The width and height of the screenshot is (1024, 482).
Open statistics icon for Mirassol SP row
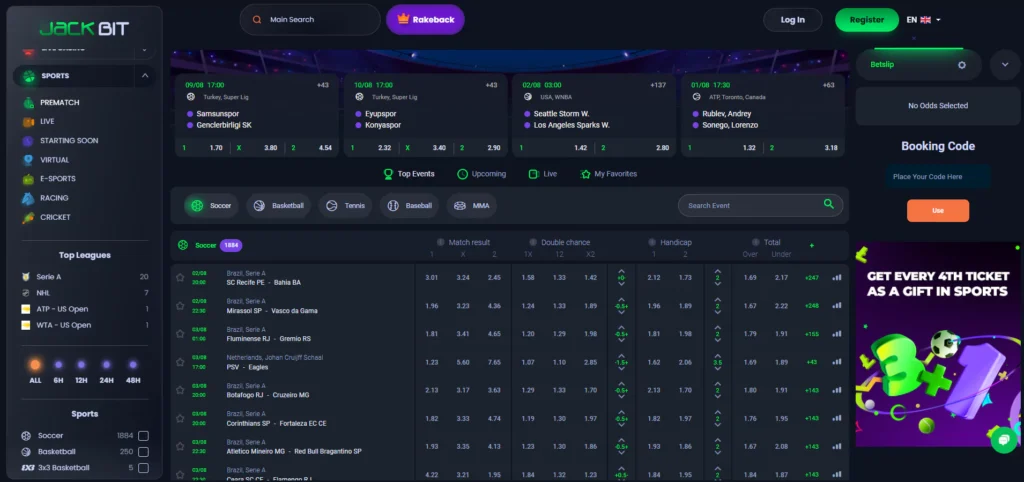pyautogui.click(x=837, y=306)
